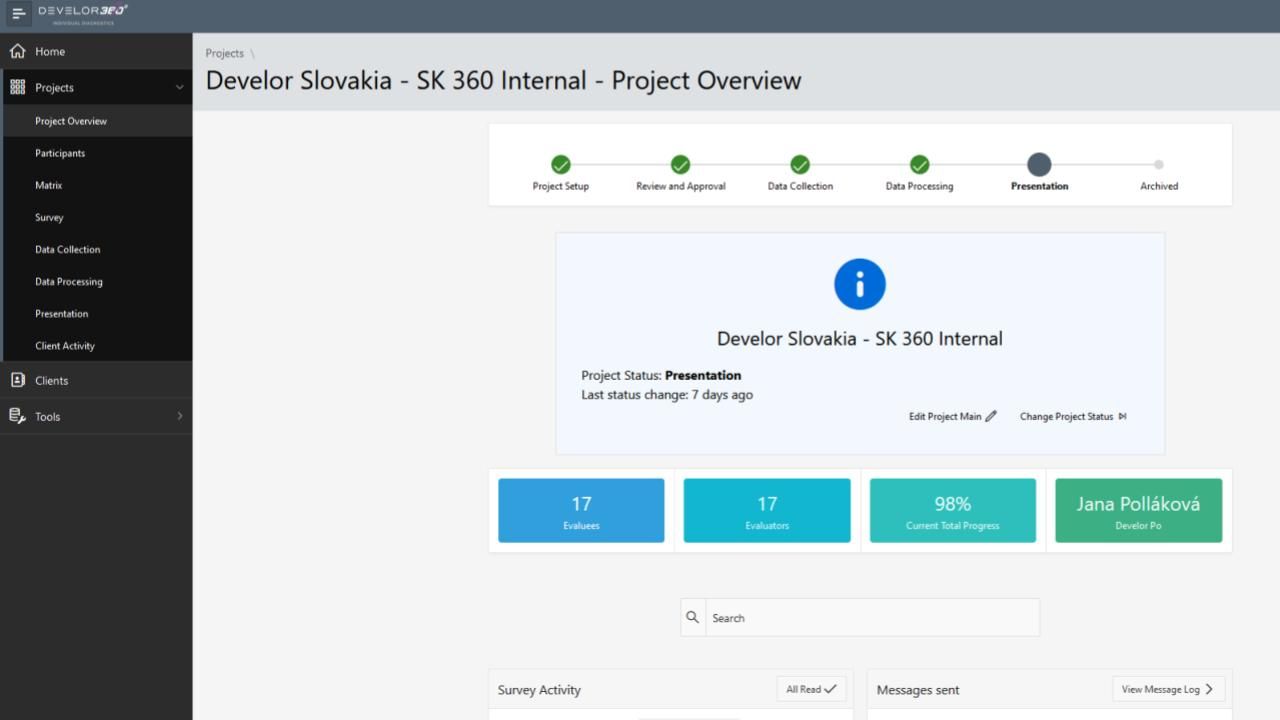Expand the Tools submenu arrow
1280x720 pixels.
tap(180, 416)
